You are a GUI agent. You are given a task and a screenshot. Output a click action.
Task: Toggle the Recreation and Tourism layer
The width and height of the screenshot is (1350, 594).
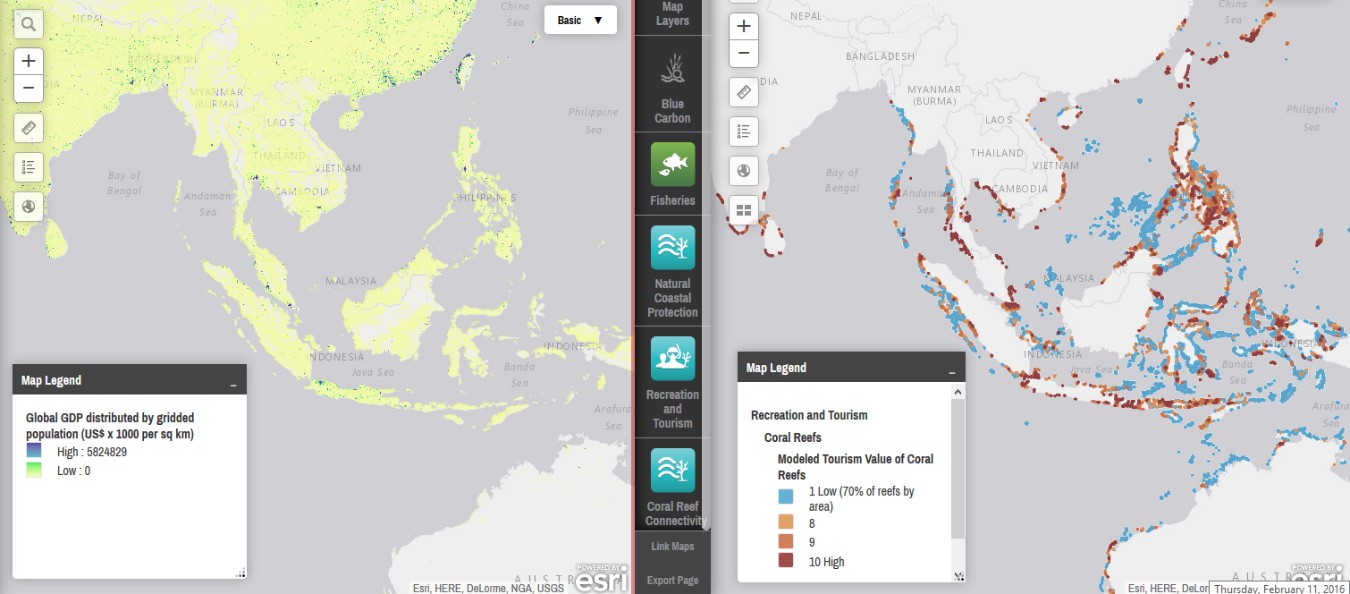672,359
